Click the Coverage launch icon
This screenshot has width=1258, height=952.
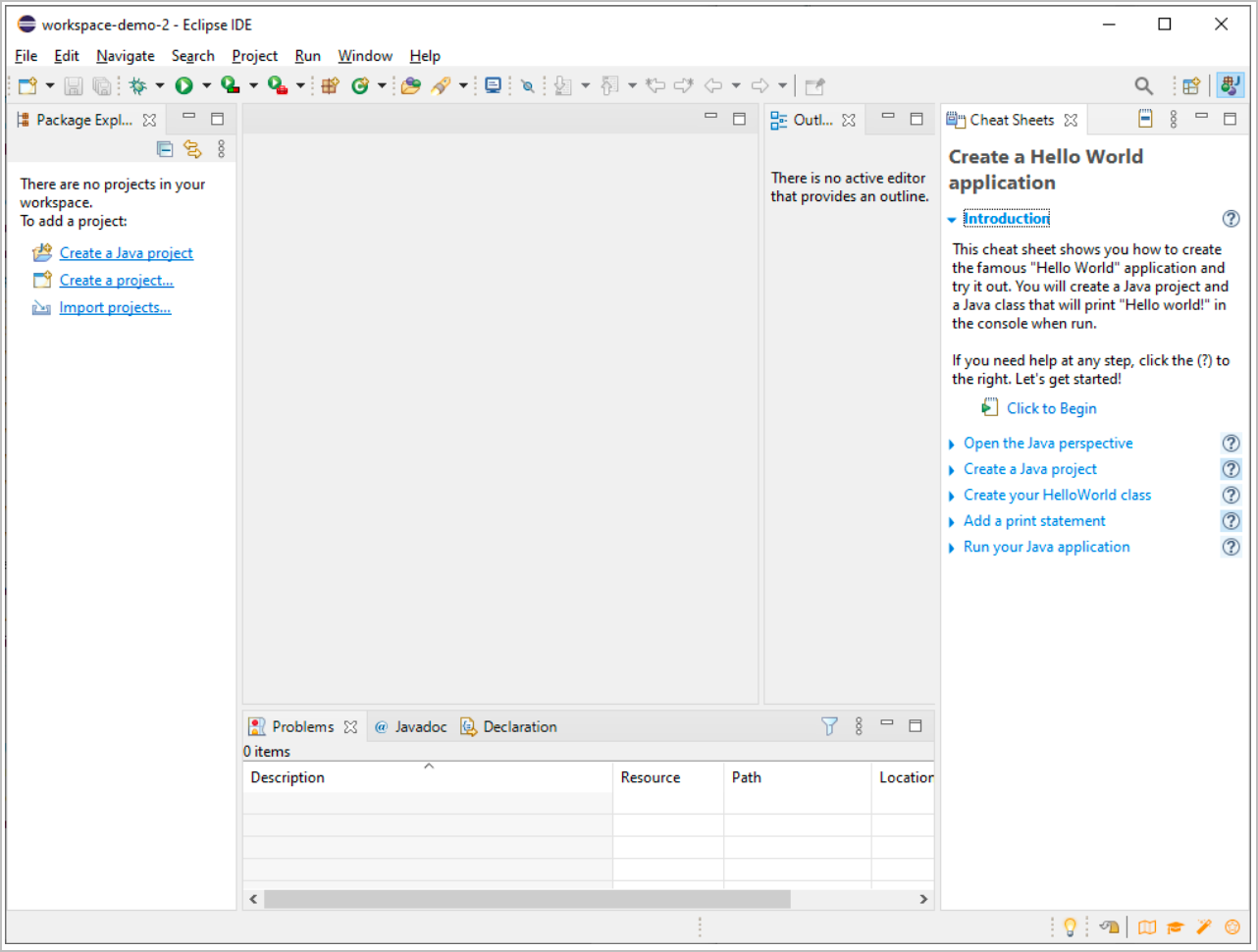pyautogui.click(x=230, y=86)
